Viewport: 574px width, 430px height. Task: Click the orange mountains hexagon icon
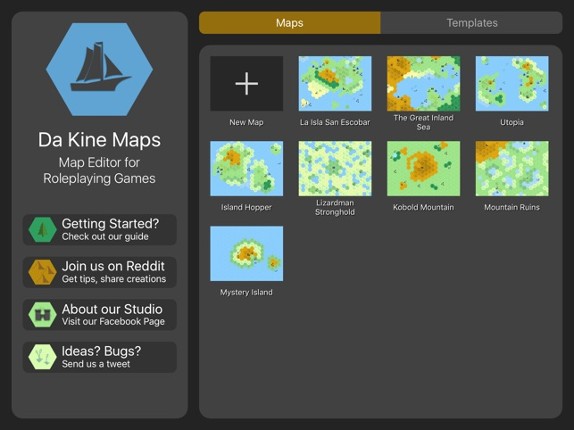[42, 272]
